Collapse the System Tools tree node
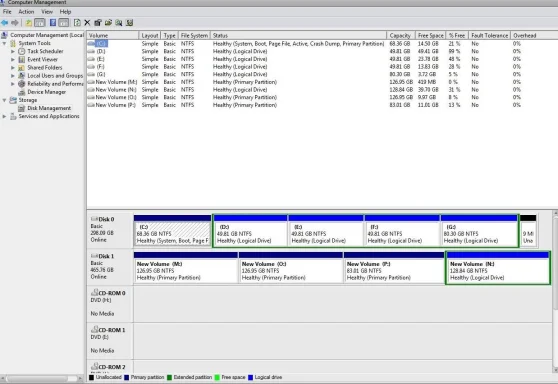This screenshot has height=384, width=558. 5,43
